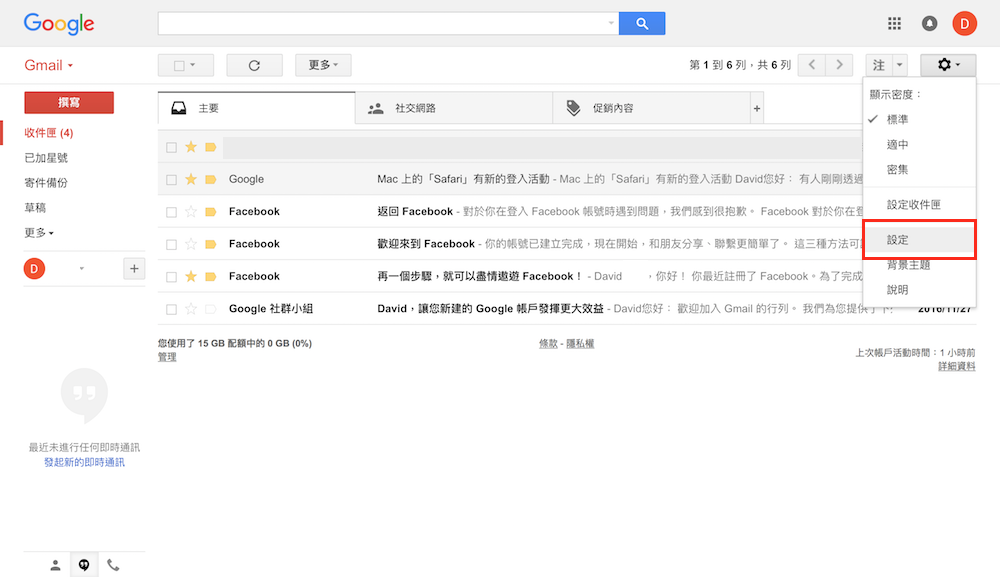Star the Google 社群小組 email
Screen dimensions: 1000x577
[x=191, y=309]
